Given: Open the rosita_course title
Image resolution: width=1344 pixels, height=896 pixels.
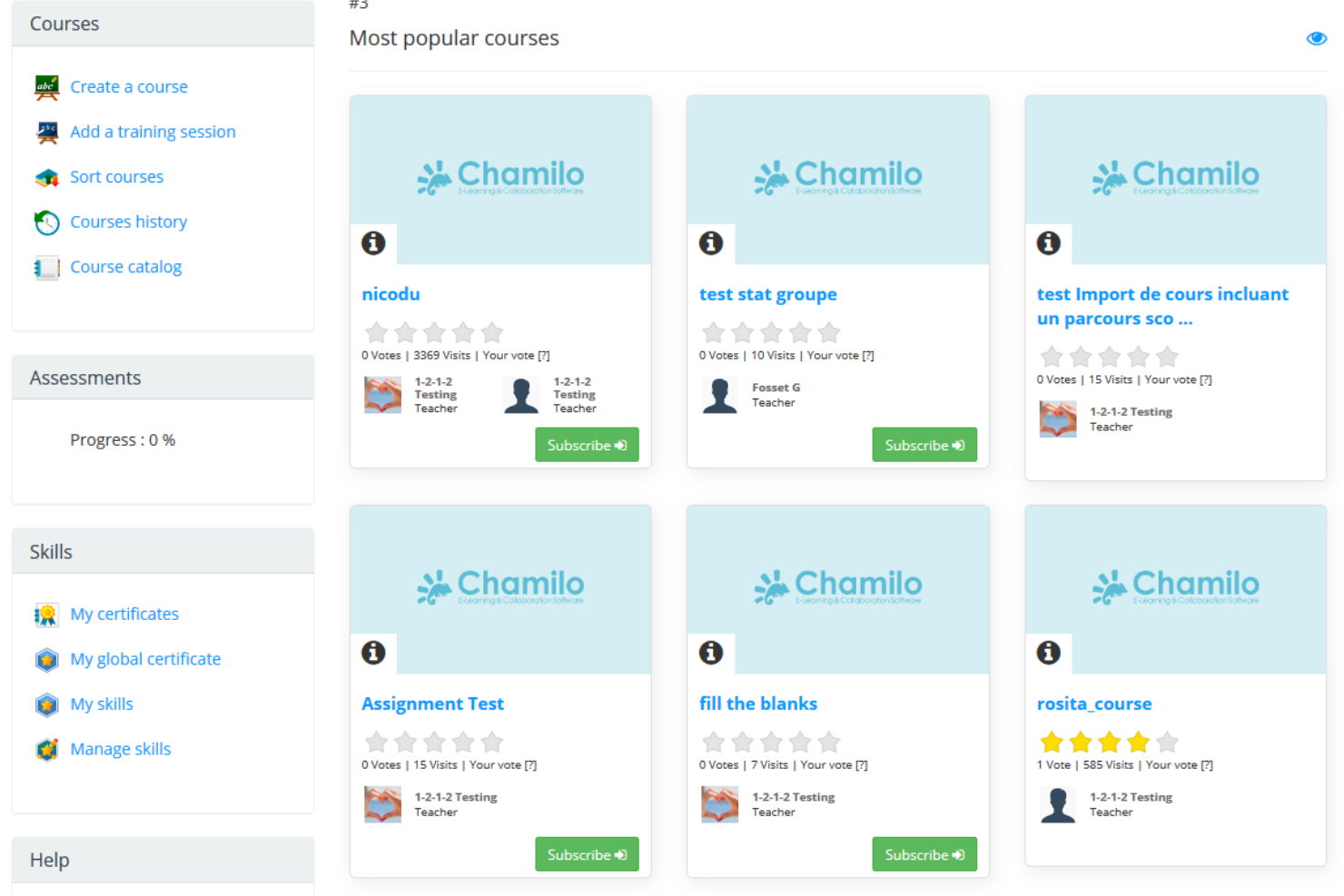Looking at the screenshot, I should [1094, 704].
